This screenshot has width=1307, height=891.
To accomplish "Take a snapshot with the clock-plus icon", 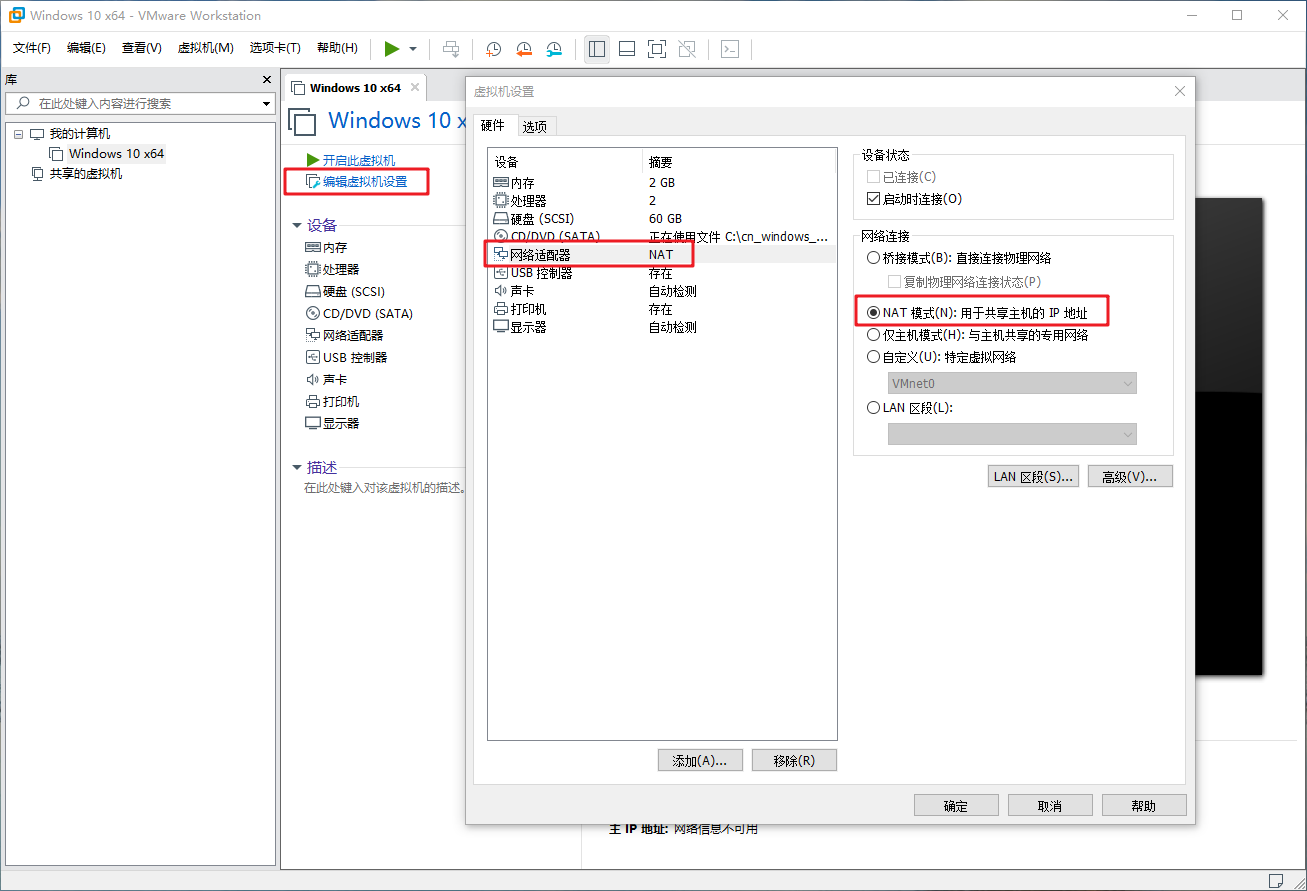I will tap(494, 48).
